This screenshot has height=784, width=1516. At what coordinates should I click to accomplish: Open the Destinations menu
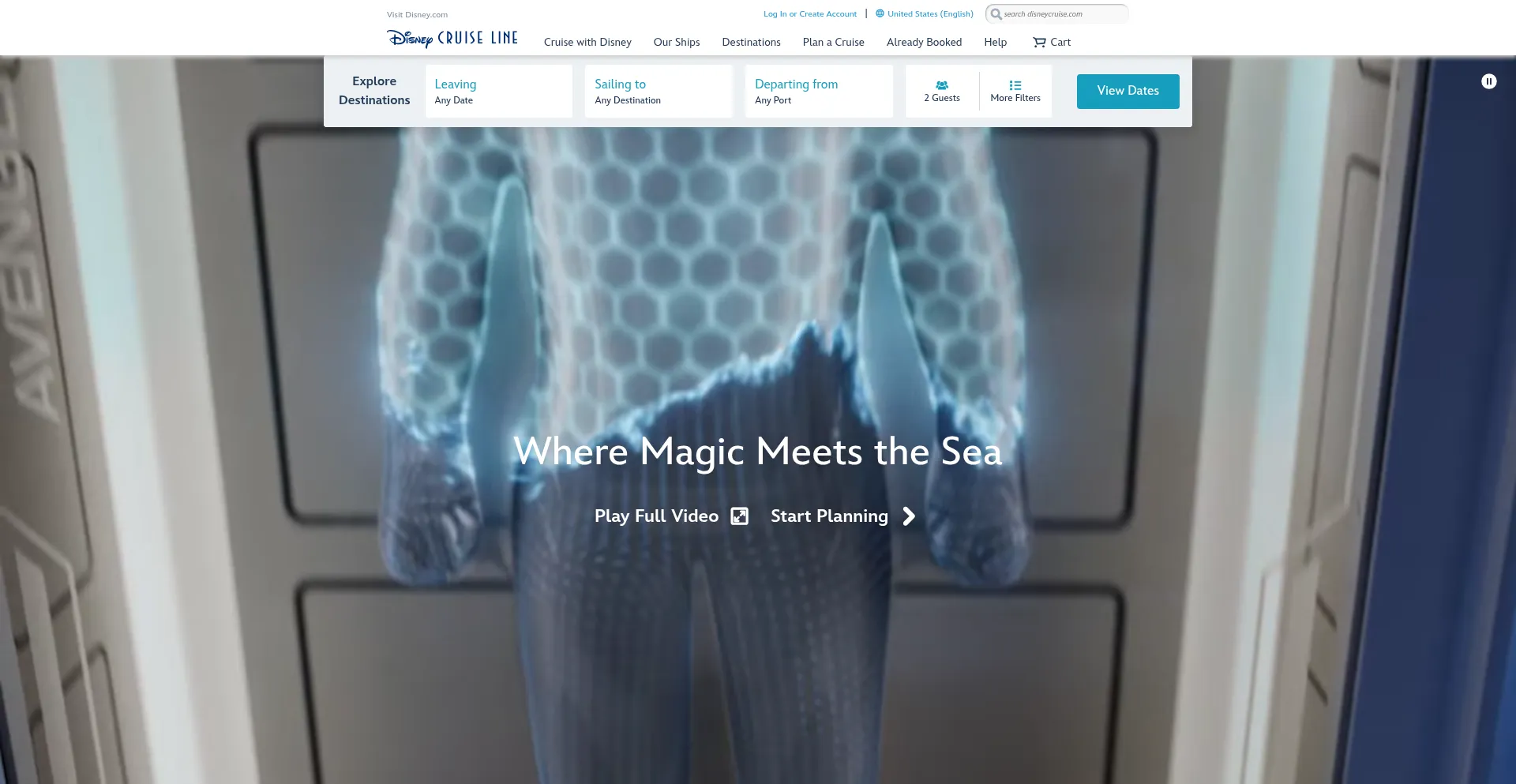[751, 43]
